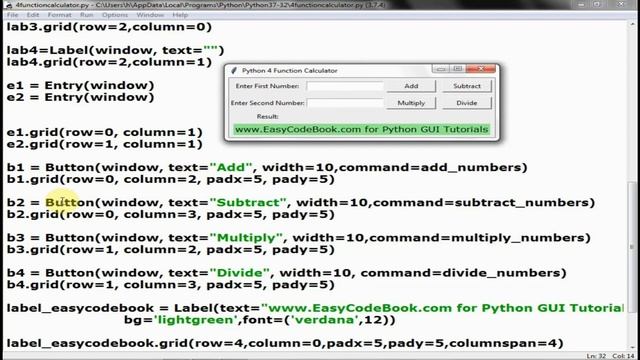Click the green 'lightgreen' string in code
Screen dimensions: 640x360
[196, 320]
